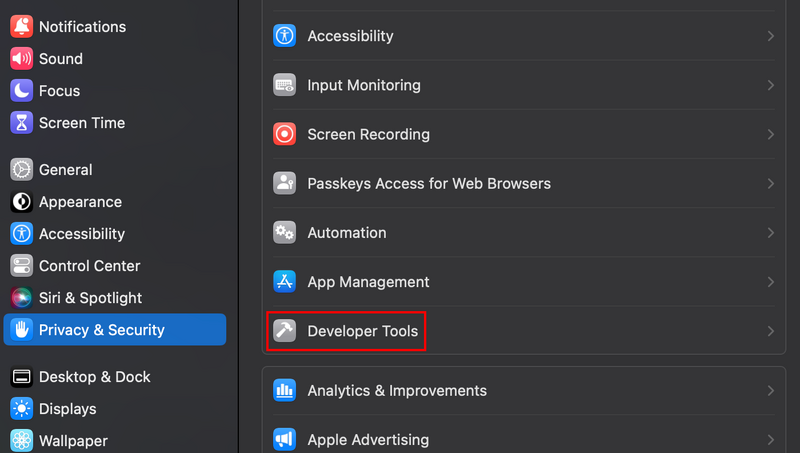Click the Sound speaker icon in sidebar
This screenshot has height=453, width=800.
(x=21, y=59)
